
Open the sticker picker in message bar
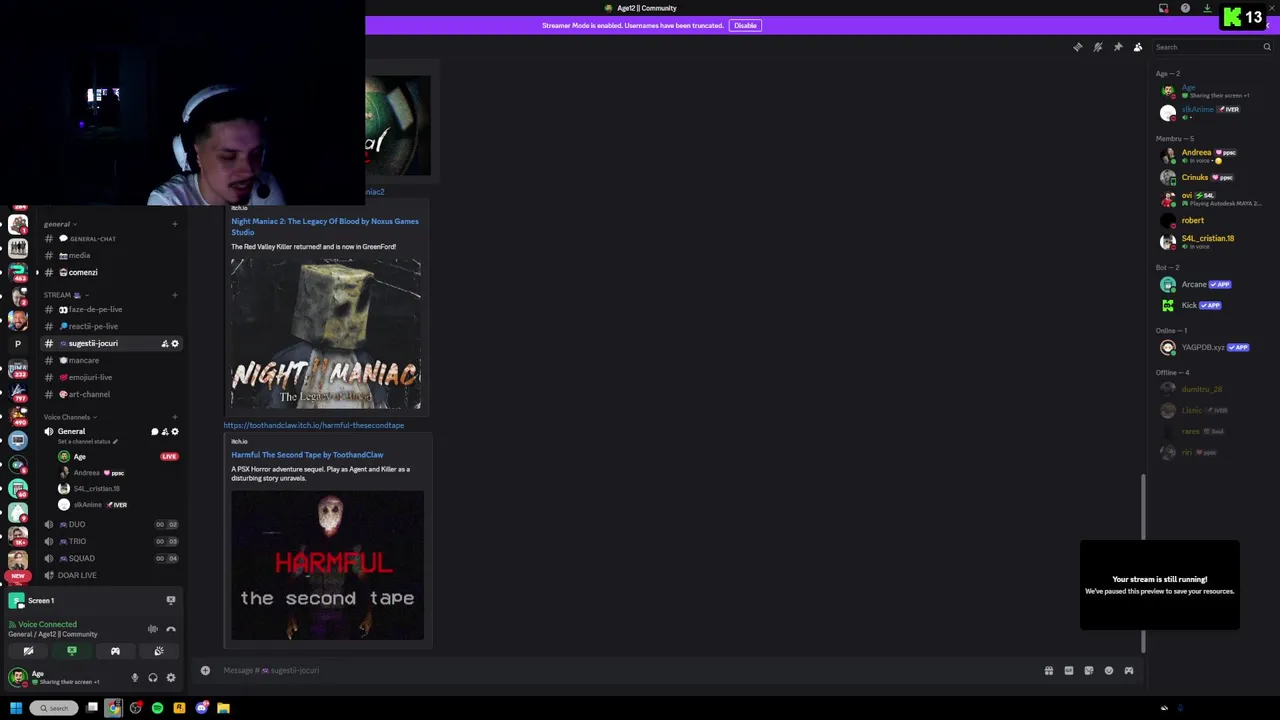[1089, 671]
